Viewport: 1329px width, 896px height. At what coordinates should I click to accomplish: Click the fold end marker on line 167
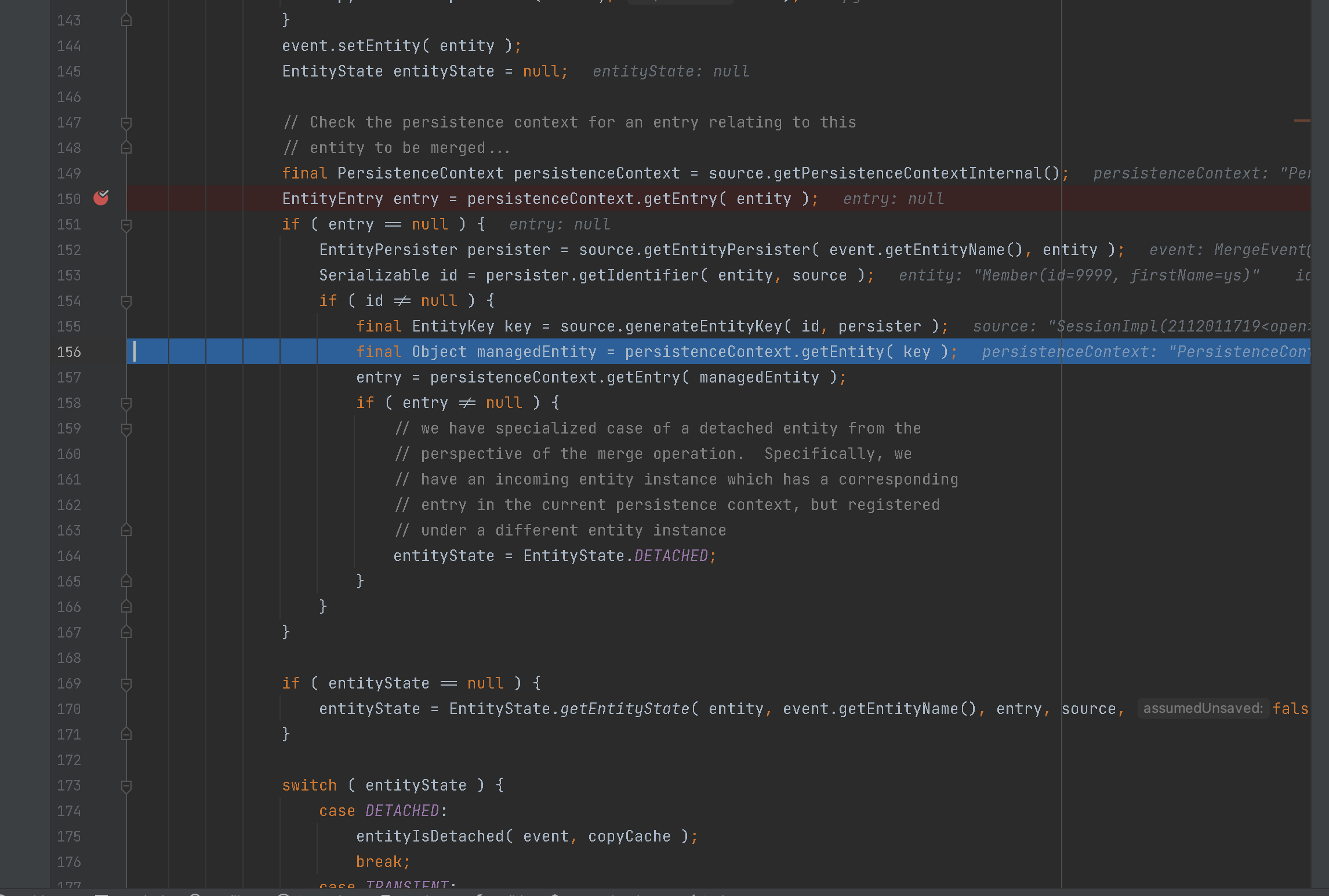pyautogui.click(x=126, y=632)
